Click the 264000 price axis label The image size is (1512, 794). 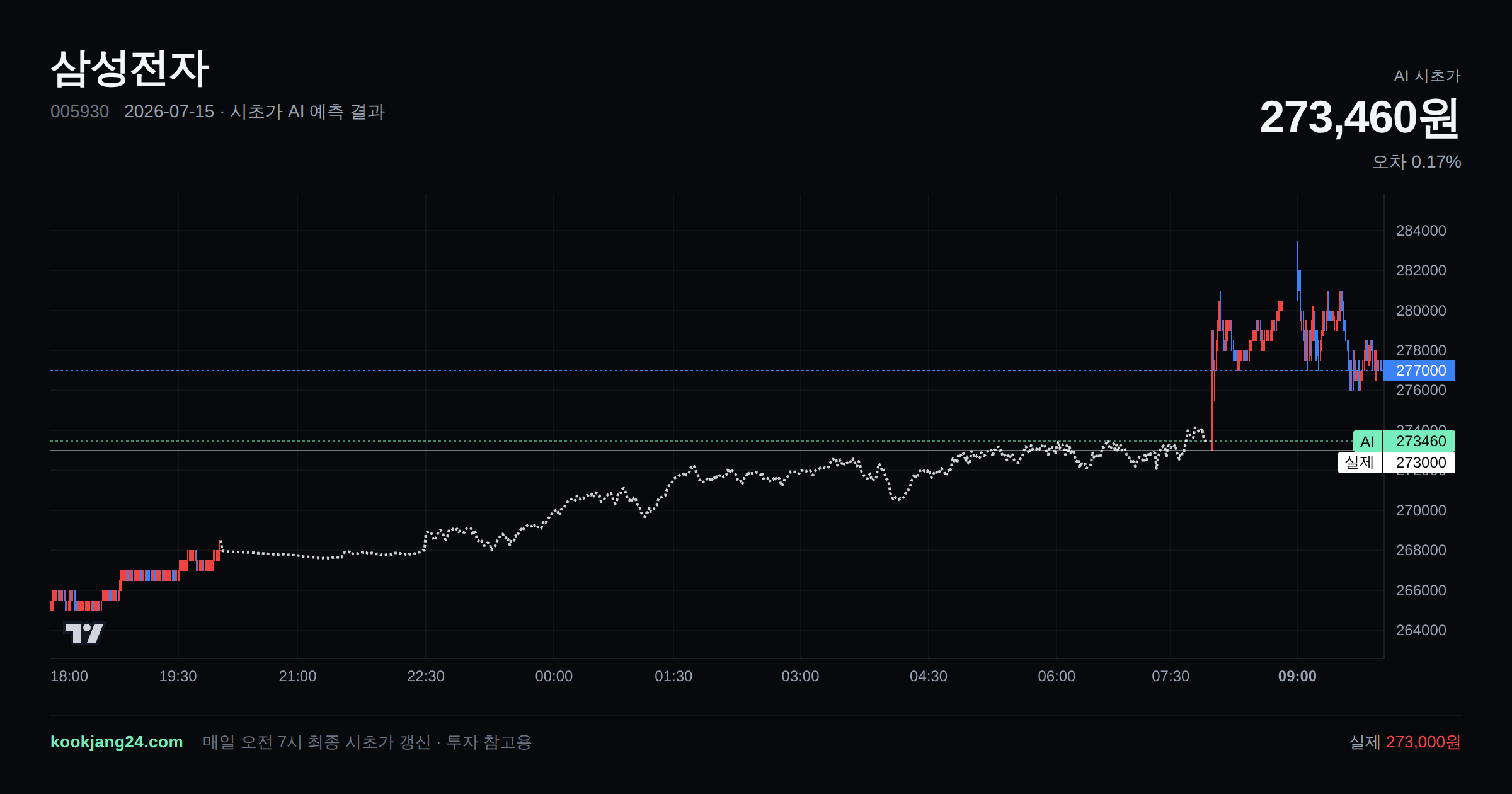[1421, 630]
